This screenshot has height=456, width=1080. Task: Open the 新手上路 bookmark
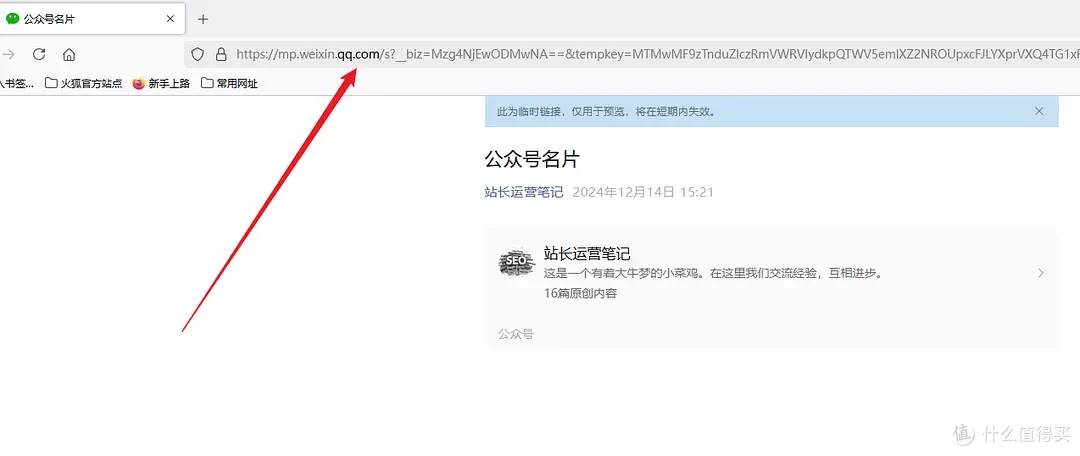tap(161, 83)
